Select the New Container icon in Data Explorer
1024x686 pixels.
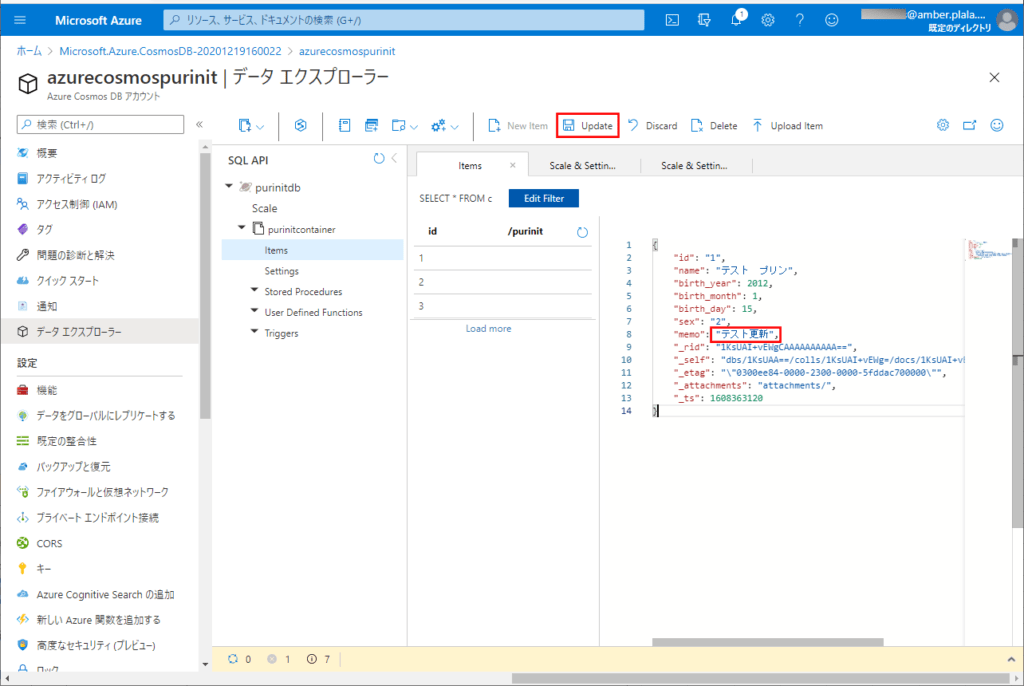pos(245,125)
